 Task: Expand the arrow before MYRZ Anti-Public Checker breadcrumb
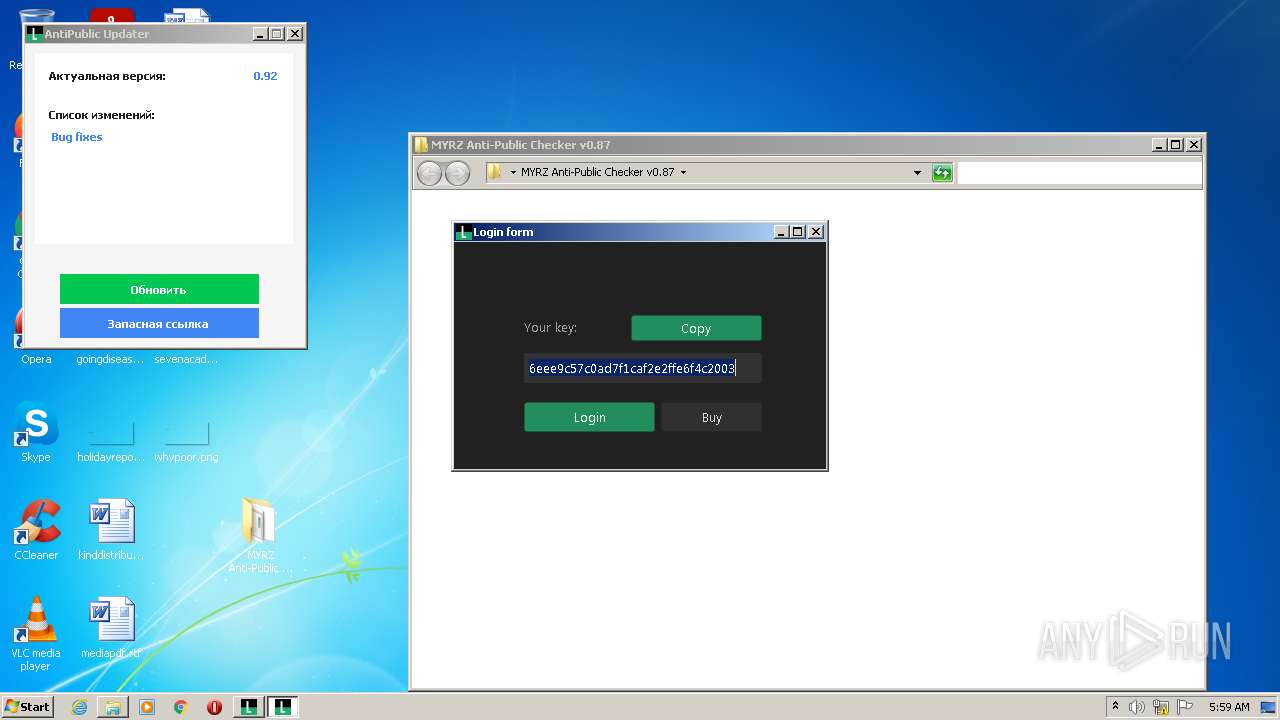(513, 172)
